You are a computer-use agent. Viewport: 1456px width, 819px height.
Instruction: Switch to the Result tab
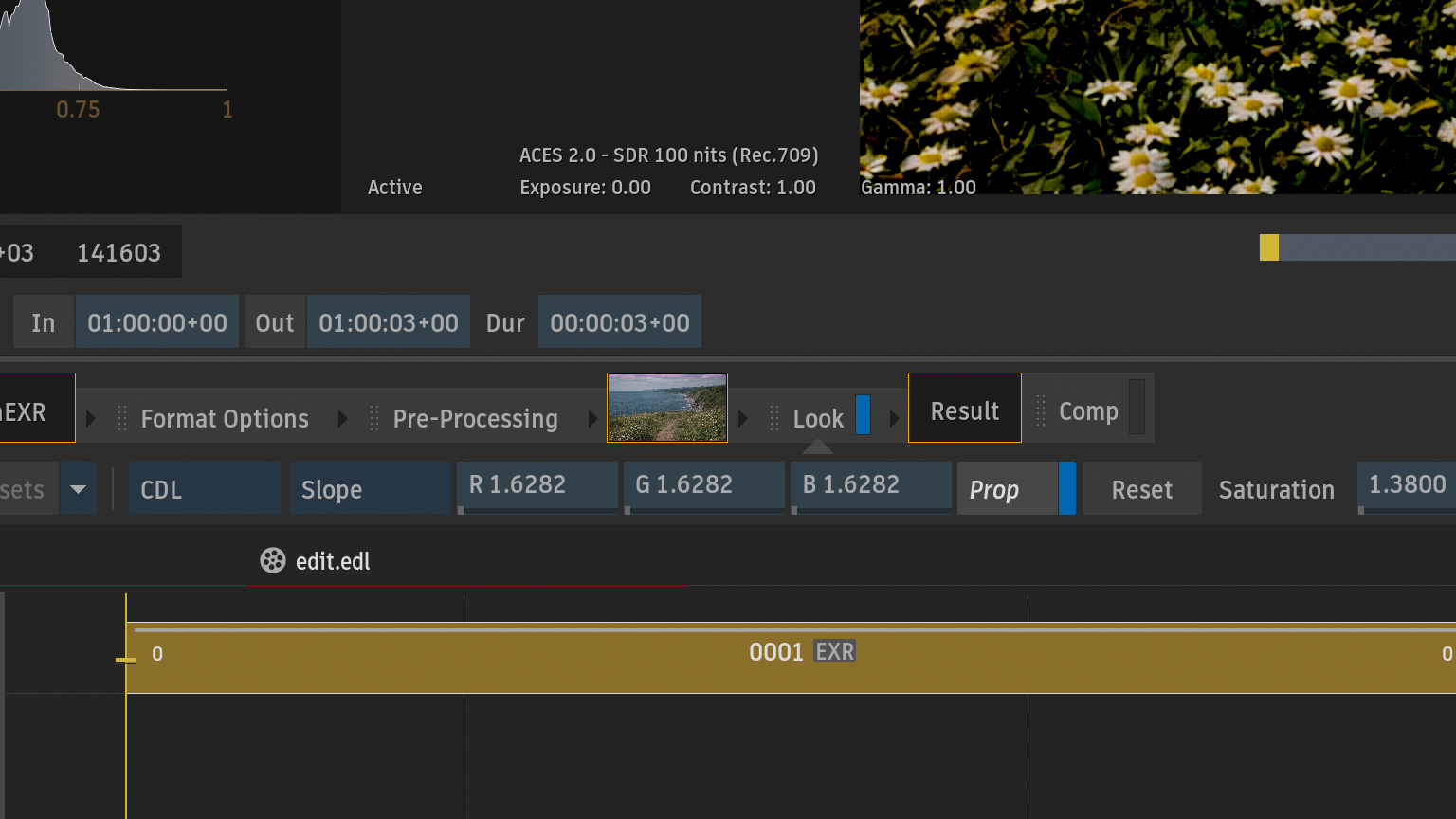[x=964, y=409]
